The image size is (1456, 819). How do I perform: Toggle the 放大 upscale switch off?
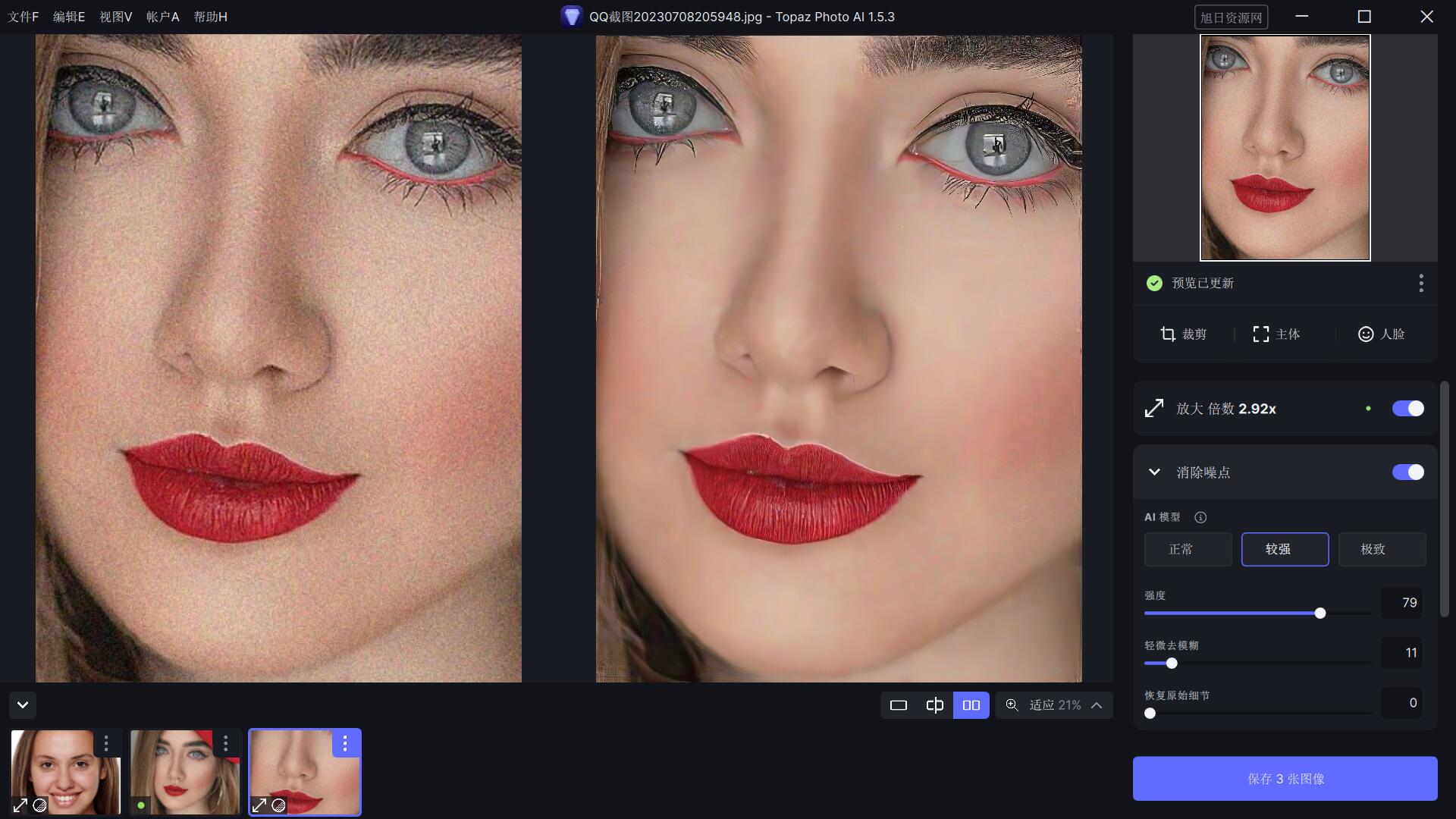[1407, 409]
